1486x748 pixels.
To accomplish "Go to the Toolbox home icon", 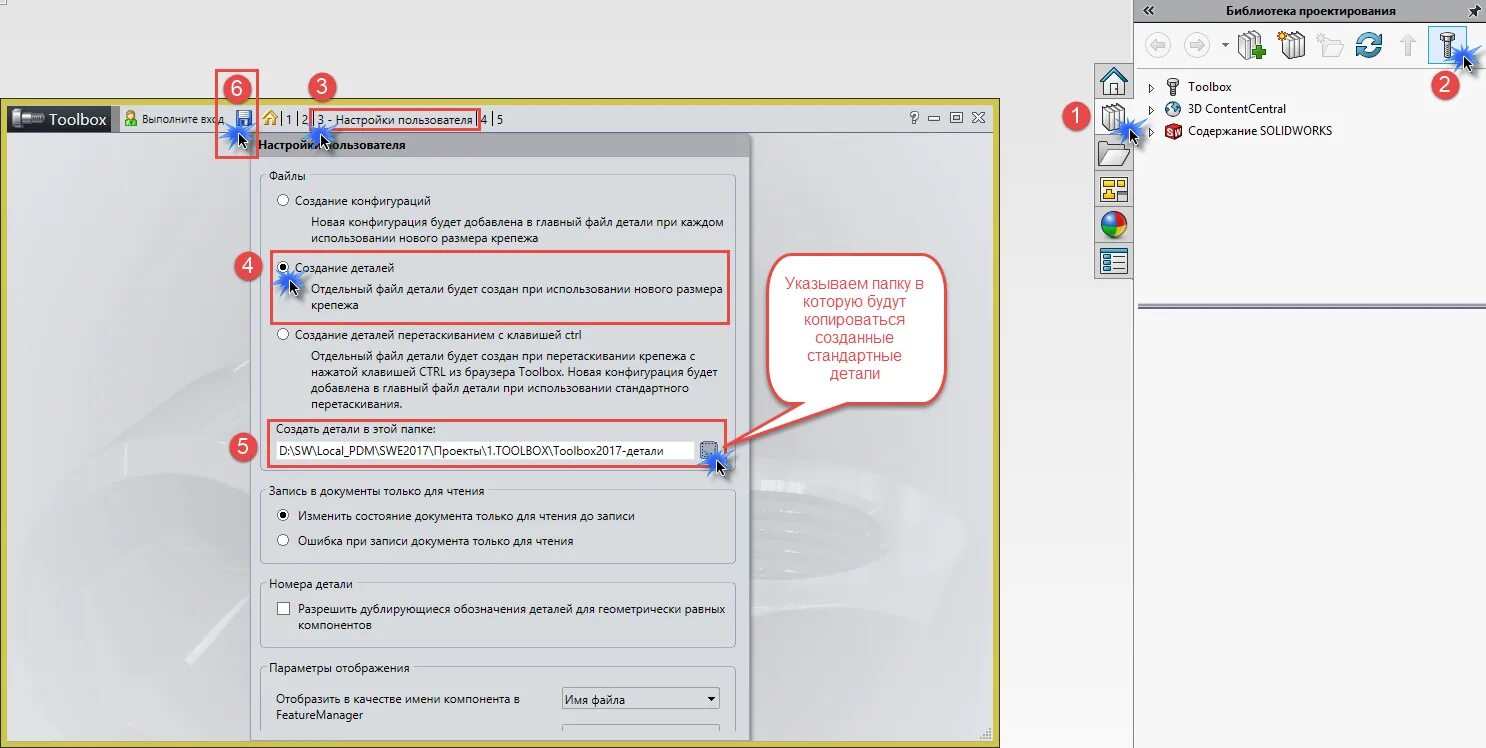I will click(270, 118).
